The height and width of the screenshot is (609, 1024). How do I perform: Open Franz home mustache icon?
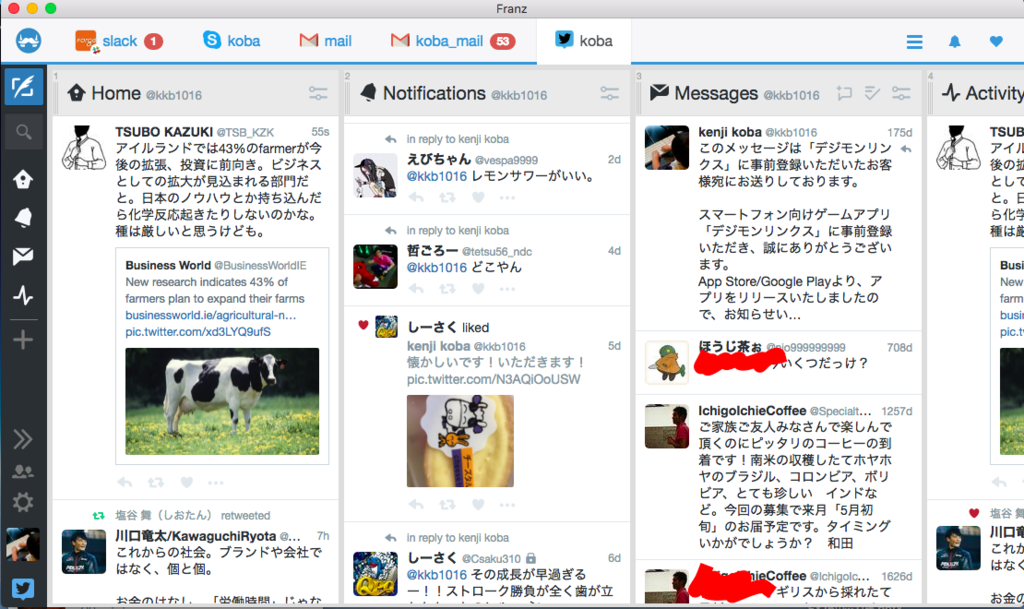[28, 40]
